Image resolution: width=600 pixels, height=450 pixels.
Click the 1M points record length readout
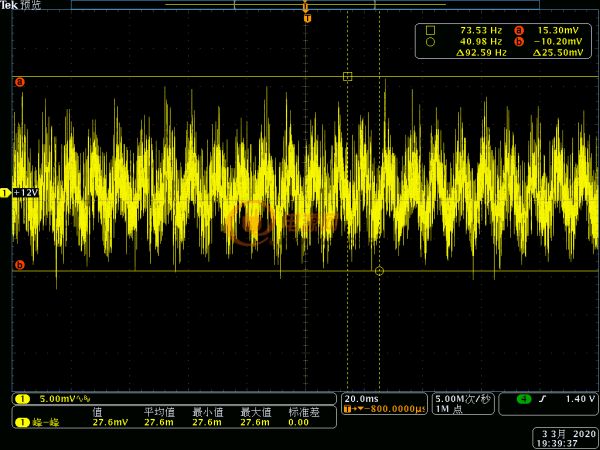(448, 409)
